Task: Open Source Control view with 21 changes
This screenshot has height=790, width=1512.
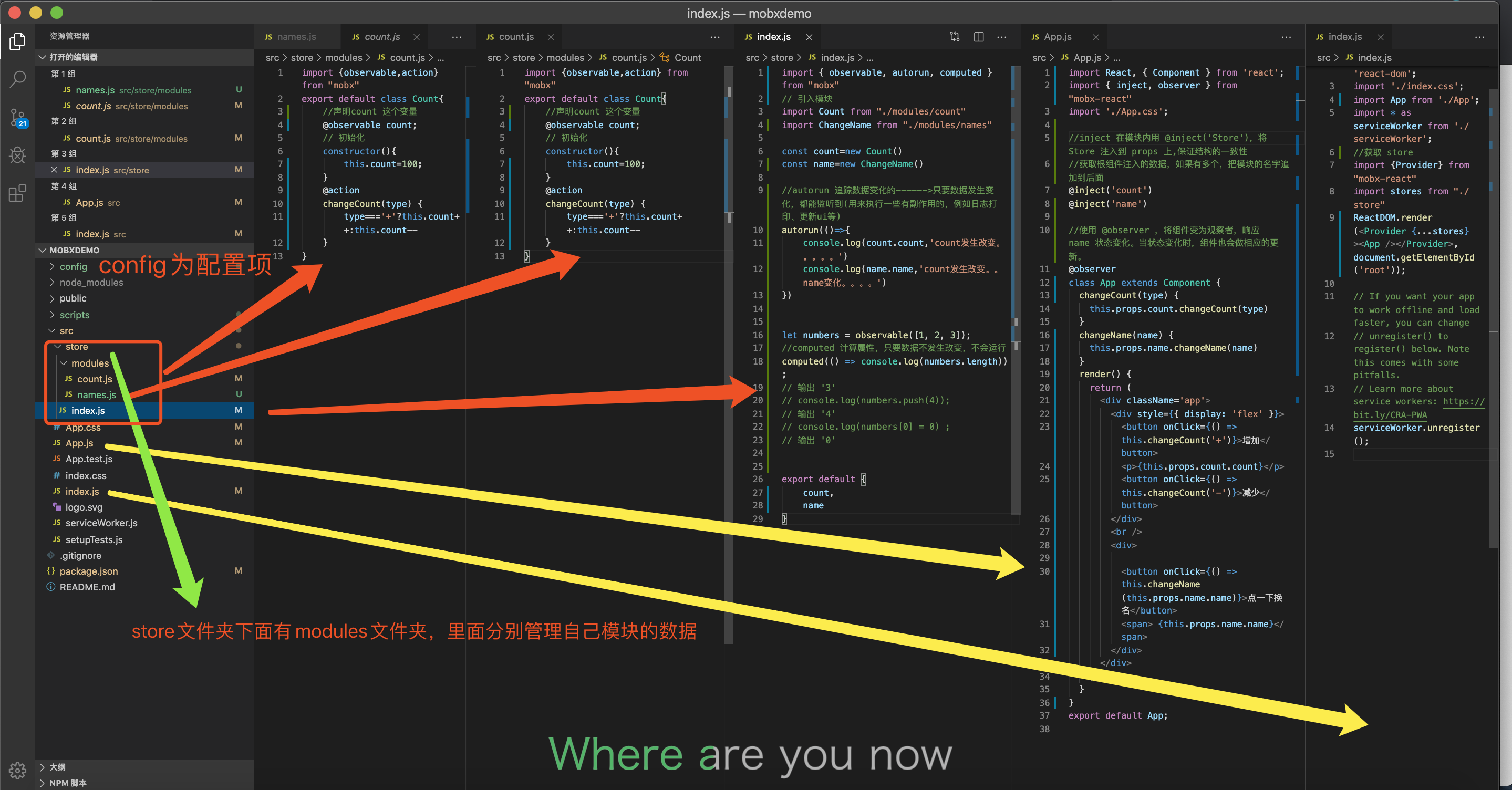Action: 18,117
